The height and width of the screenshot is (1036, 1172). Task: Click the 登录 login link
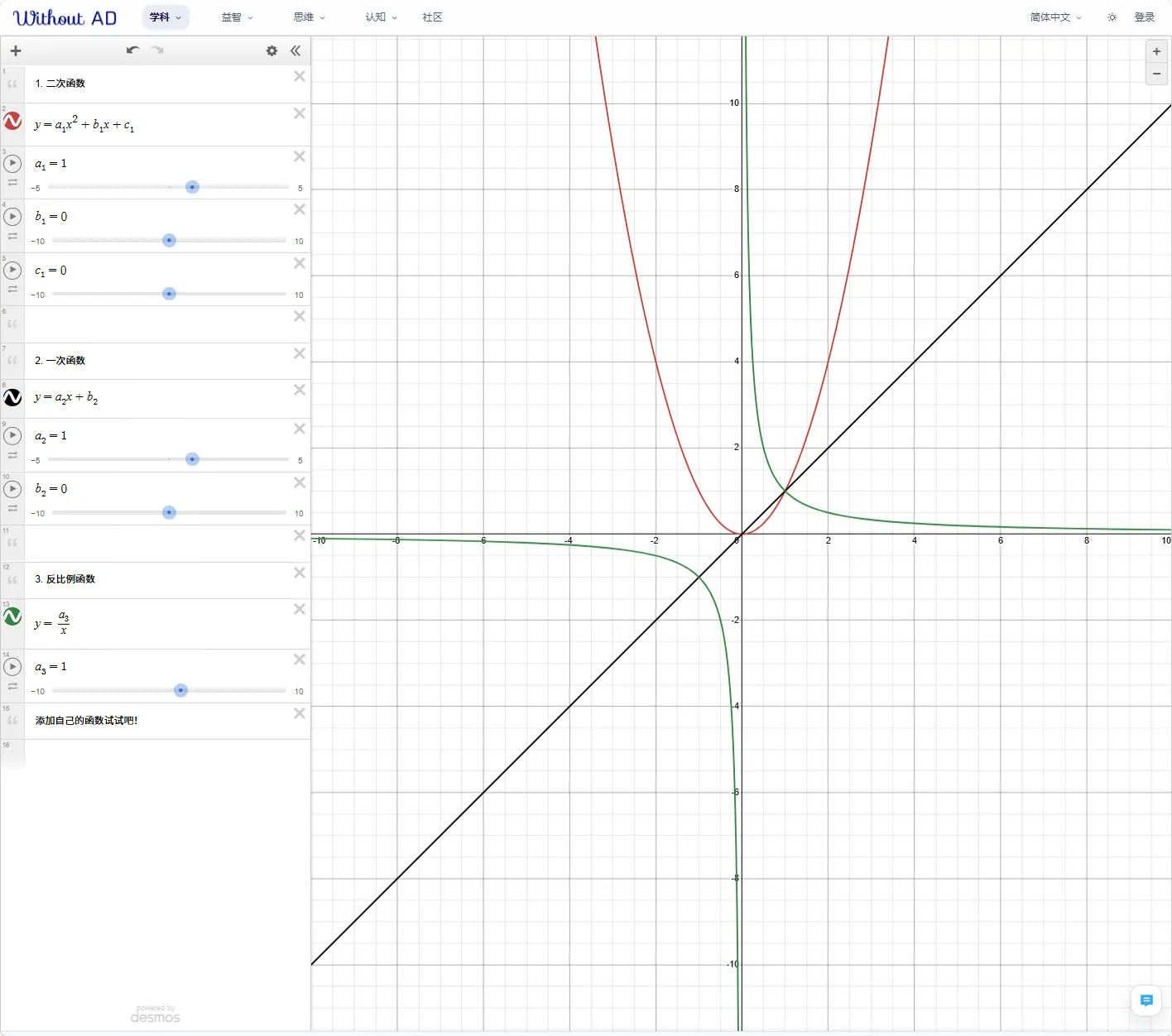pyautogui.click(x=1145, y=17)
